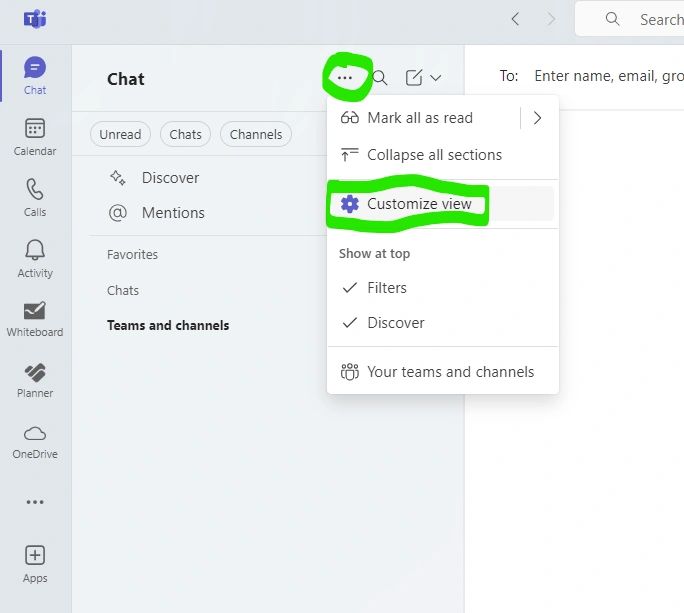Toggle the Unread filter chip
Screen dimensions: 684x613
coord(120,135)
